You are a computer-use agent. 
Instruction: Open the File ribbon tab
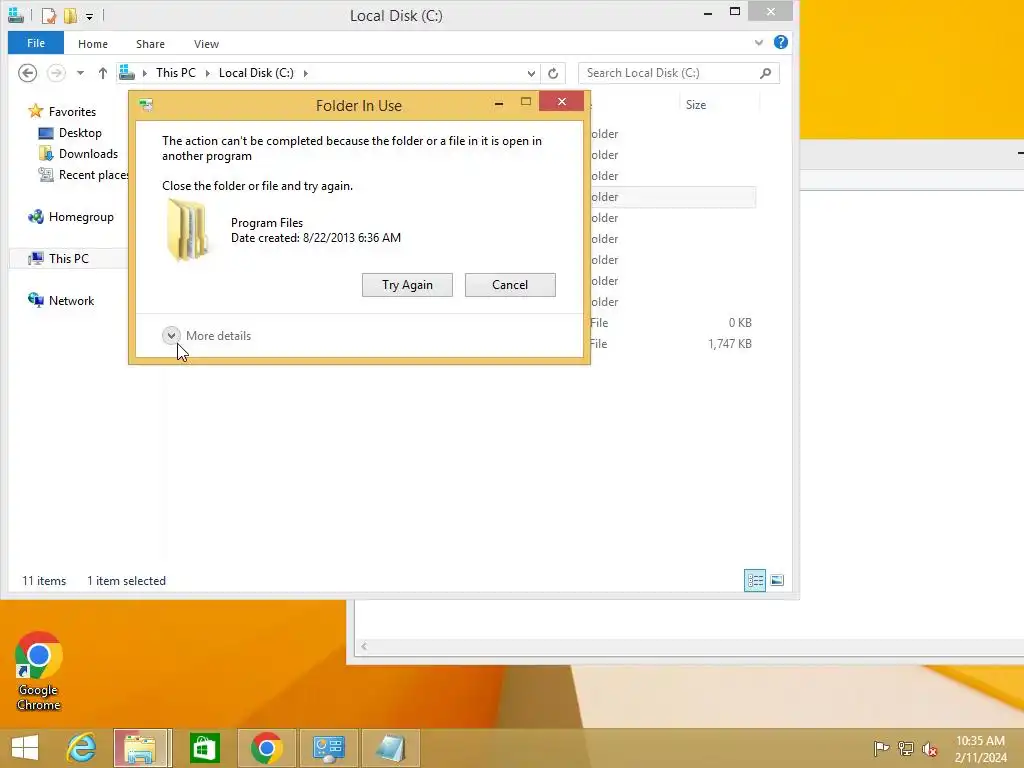click(36, 43)
